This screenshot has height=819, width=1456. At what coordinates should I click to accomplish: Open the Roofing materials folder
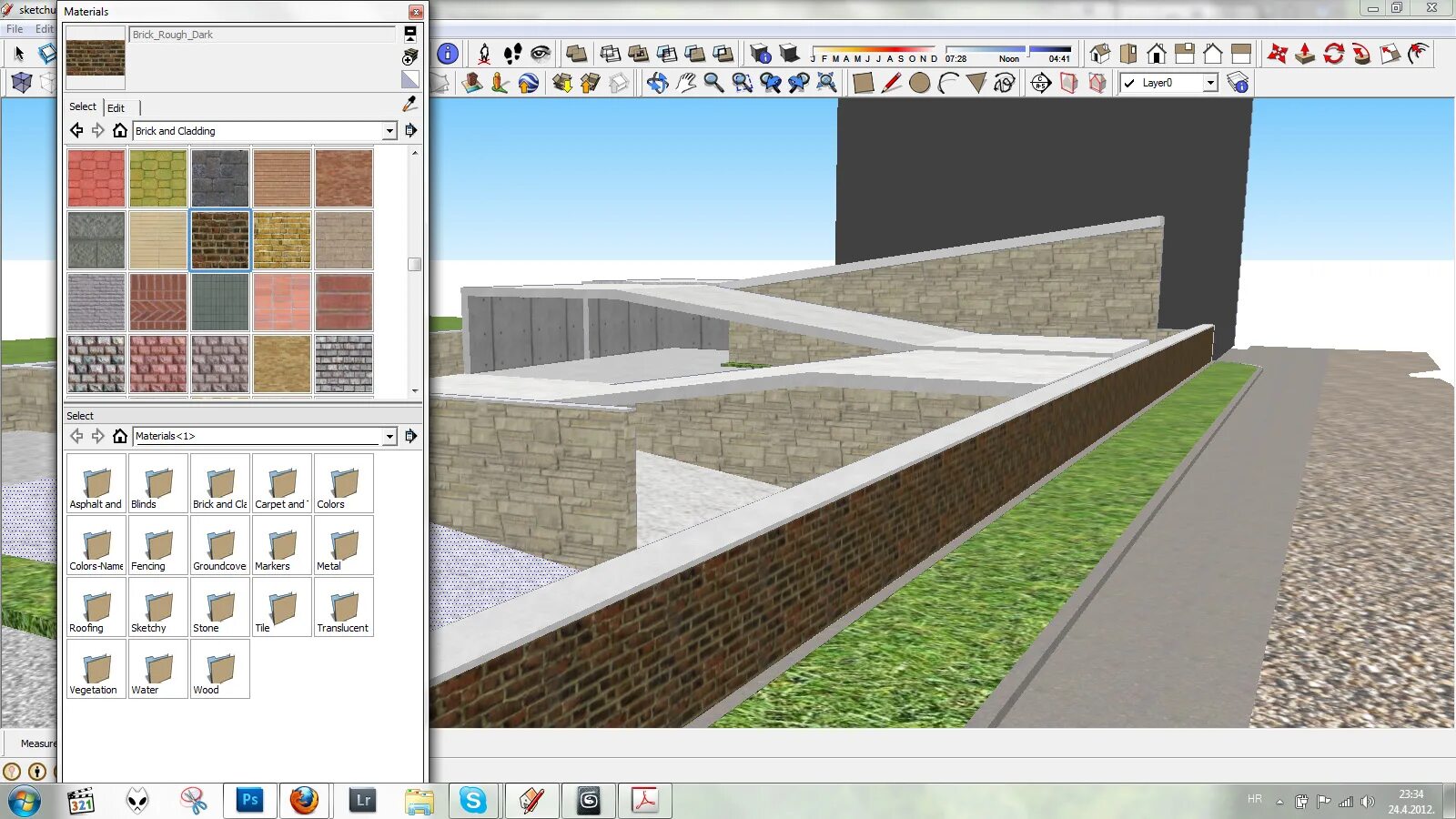(96, 607)
